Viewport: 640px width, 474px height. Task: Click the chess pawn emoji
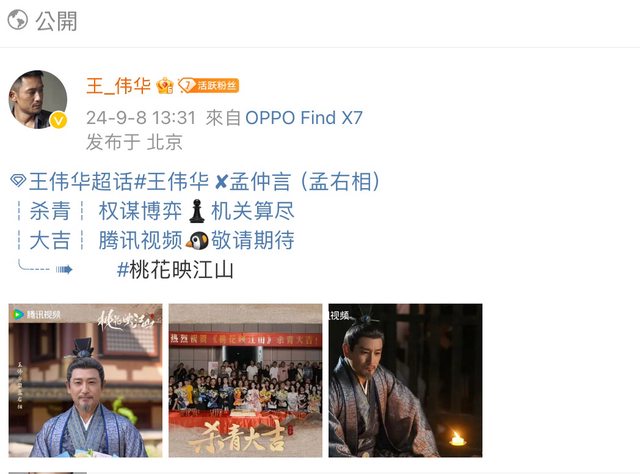coord(197,211)
